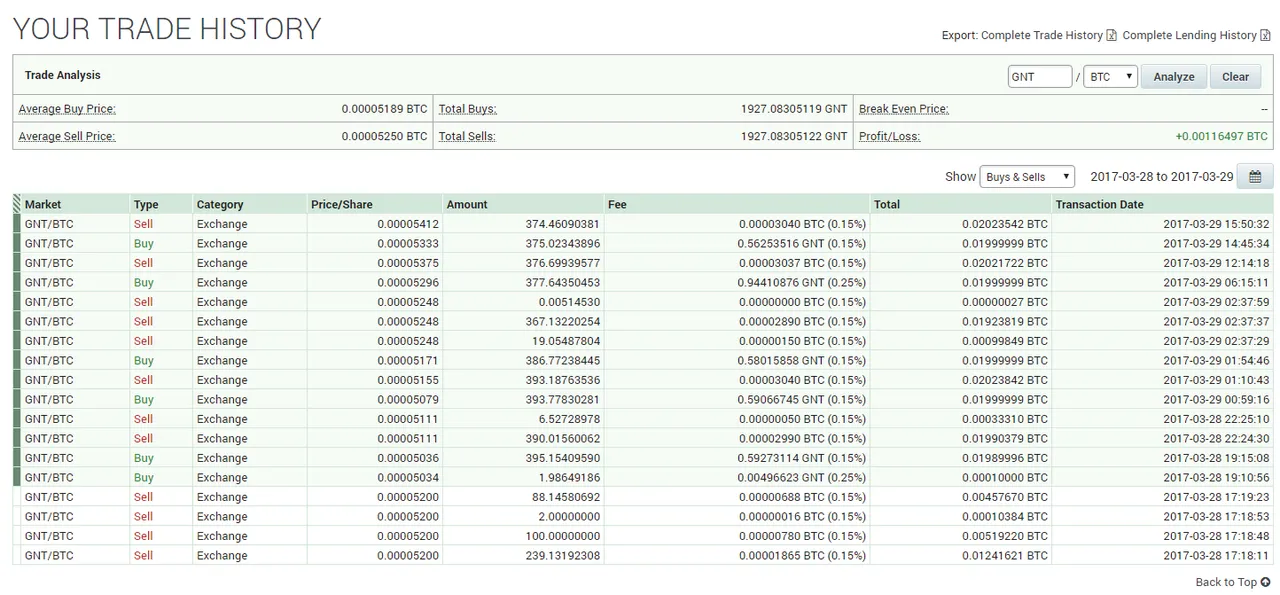Click the Total Sells label

click(467, 136)
